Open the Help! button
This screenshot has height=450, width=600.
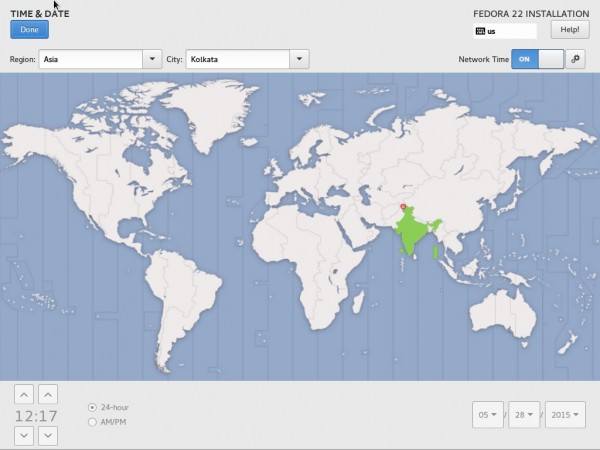[570, 29]
